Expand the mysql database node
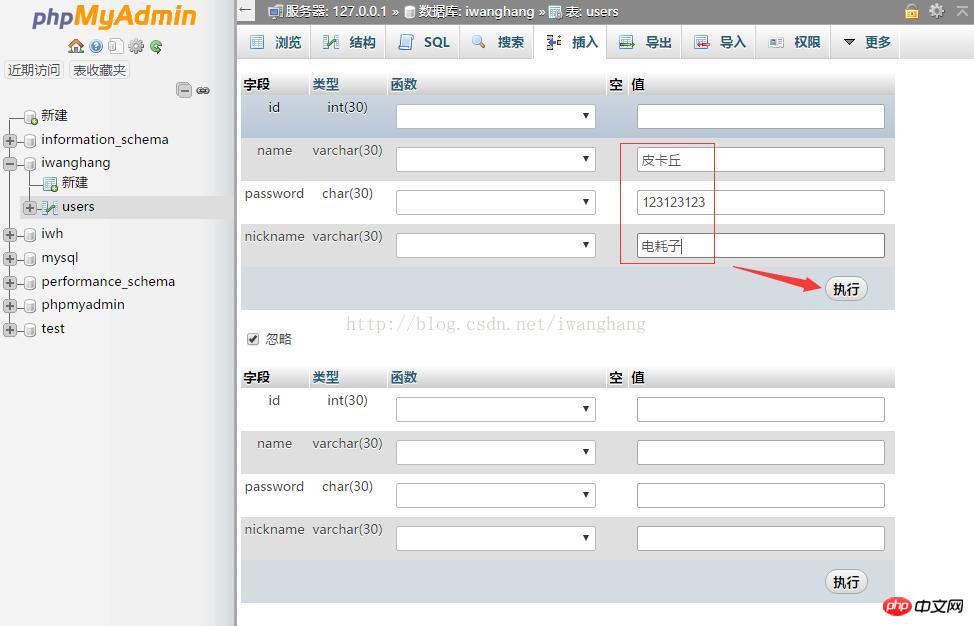The height and width of the screenshot is (626, 974). [9, 258]
